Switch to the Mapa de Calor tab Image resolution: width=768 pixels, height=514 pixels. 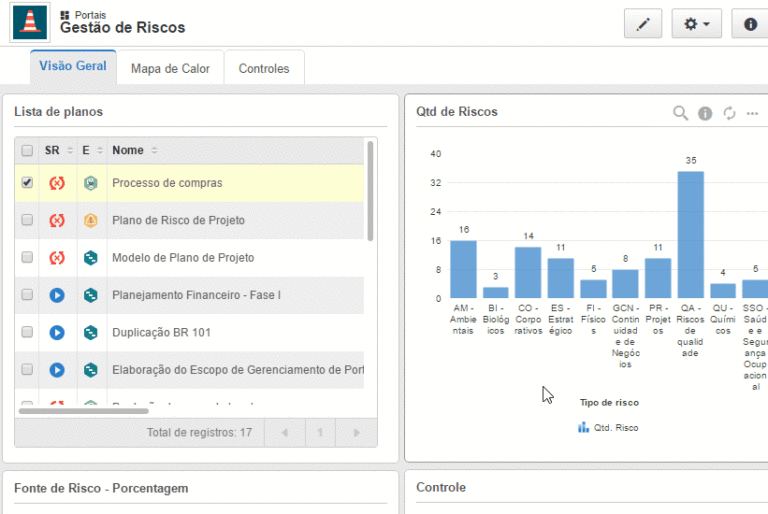[170, 69]
